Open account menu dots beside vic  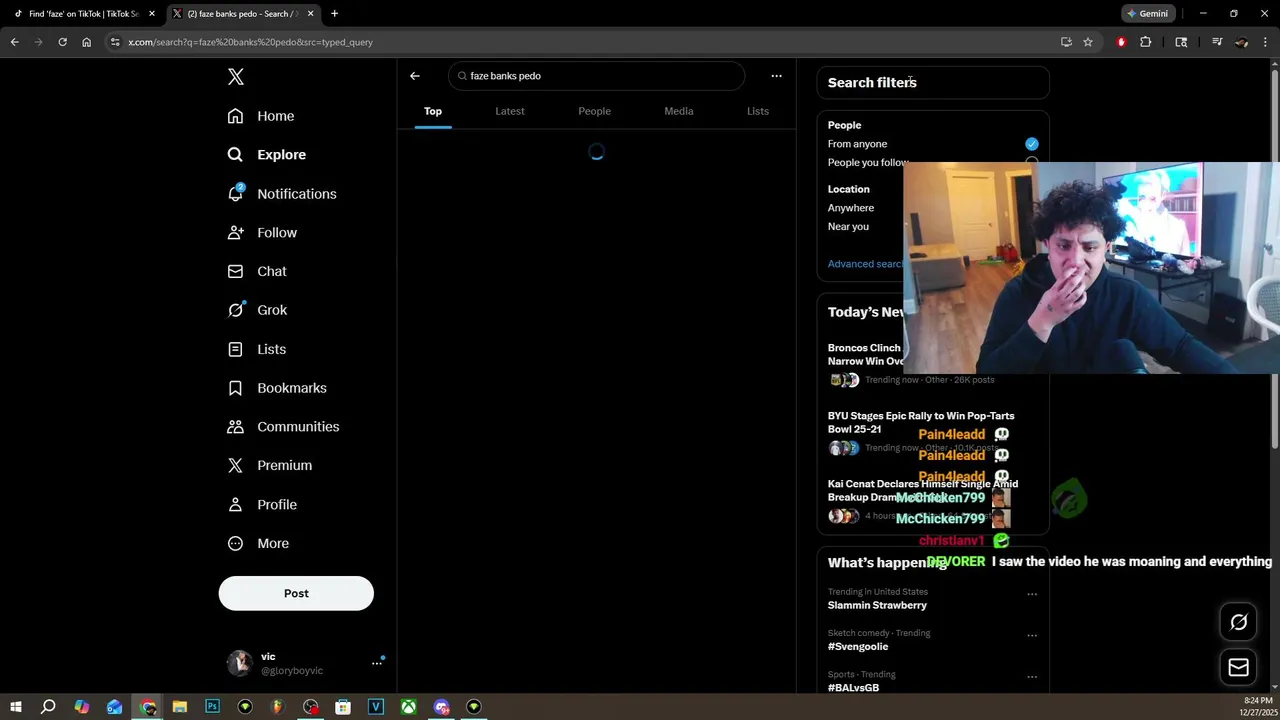point(377,662)
